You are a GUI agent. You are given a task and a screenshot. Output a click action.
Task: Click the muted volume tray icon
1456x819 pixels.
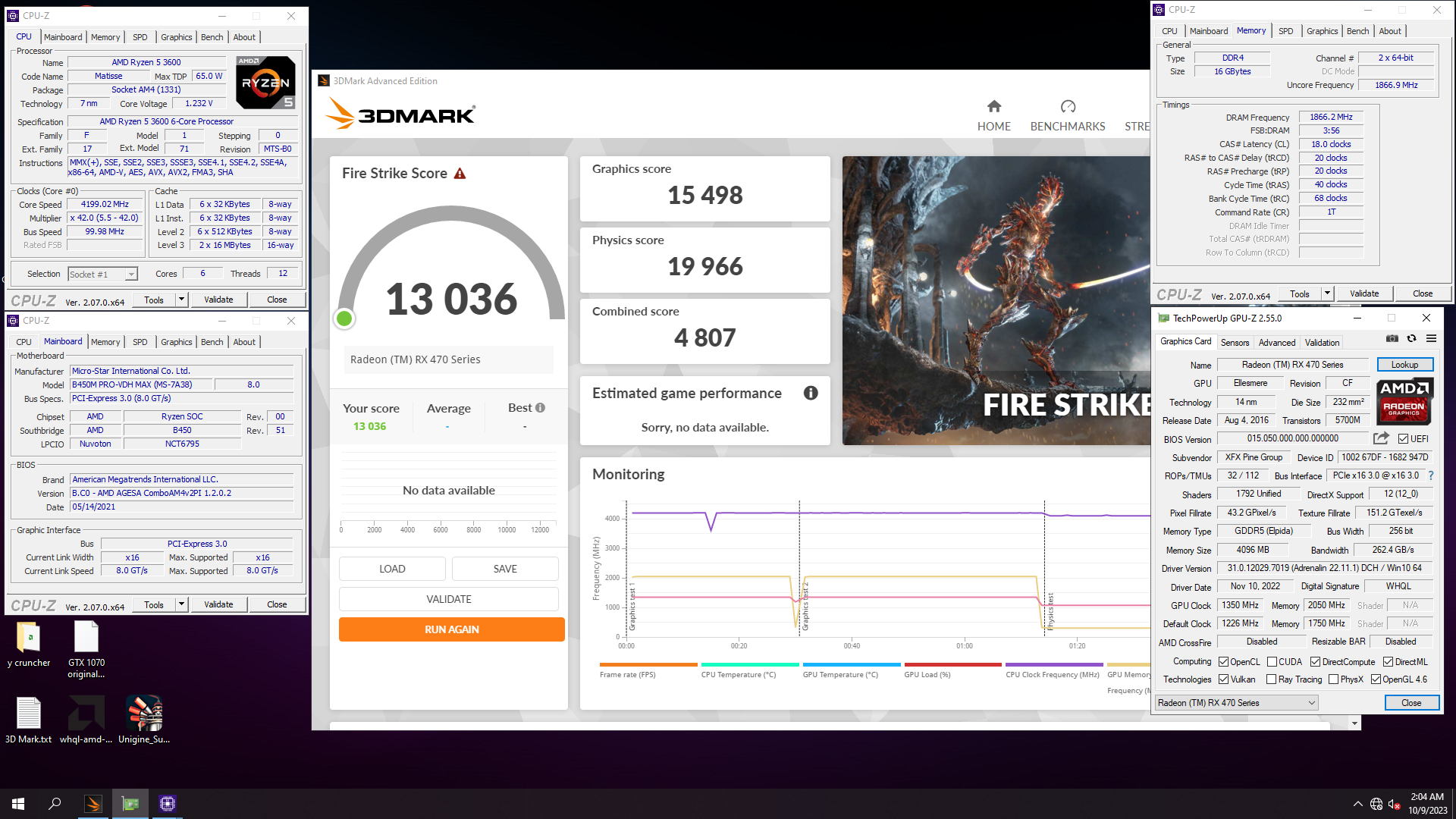(x=1395, y=804)
